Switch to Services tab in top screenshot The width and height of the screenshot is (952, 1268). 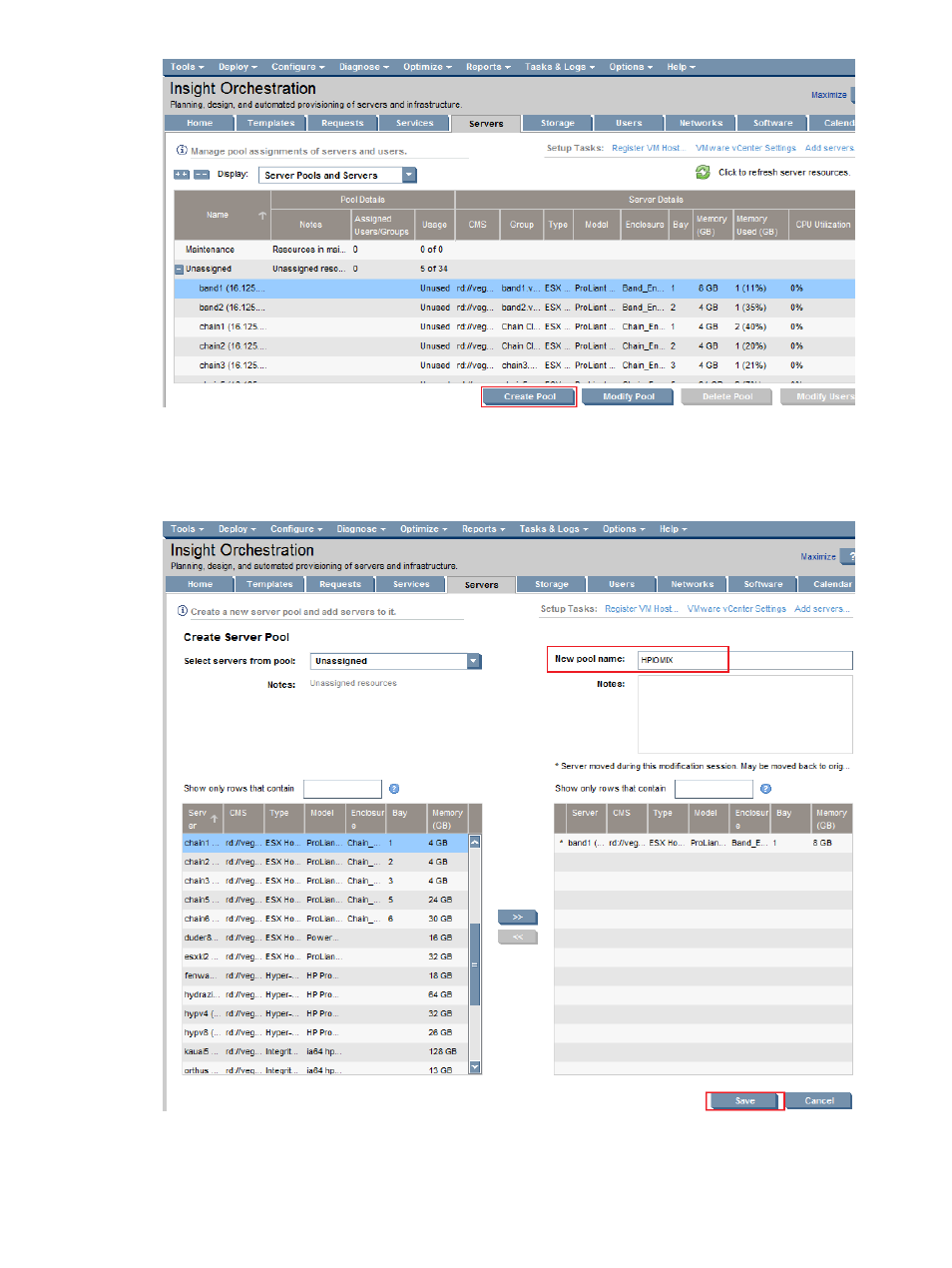click(415, 123)
